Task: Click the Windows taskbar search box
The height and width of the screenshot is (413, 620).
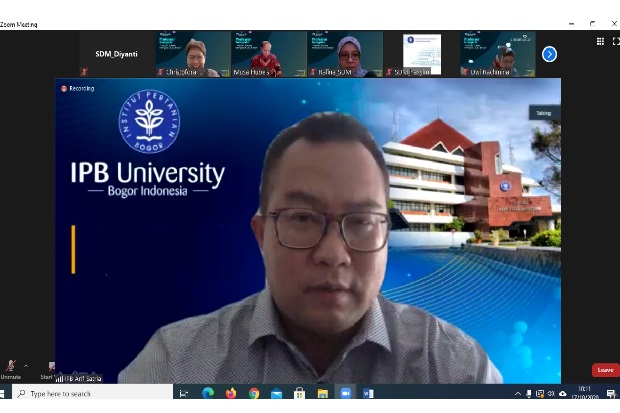Action: 93,394
